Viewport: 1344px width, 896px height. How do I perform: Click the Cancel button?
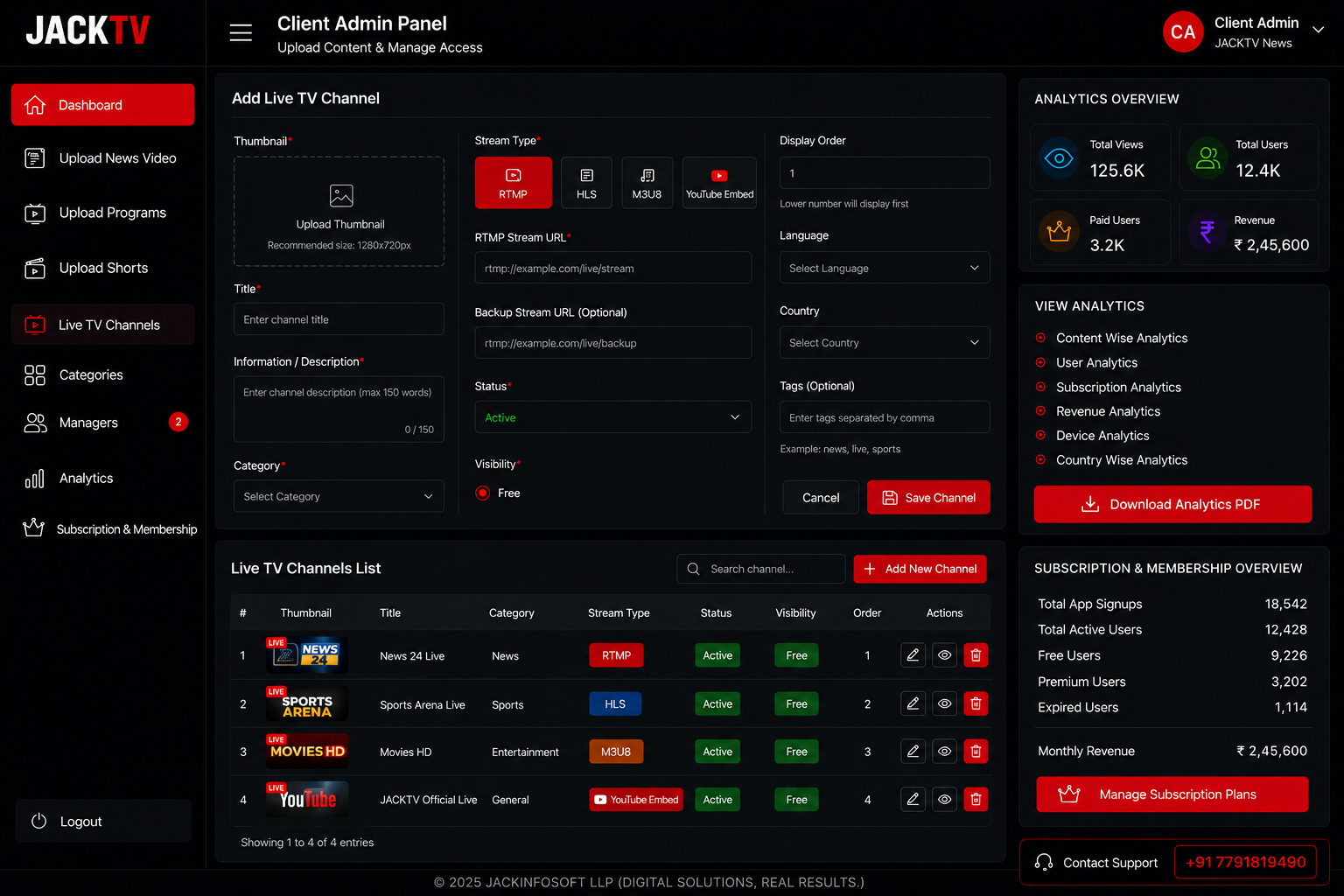(x=821, y=497)
